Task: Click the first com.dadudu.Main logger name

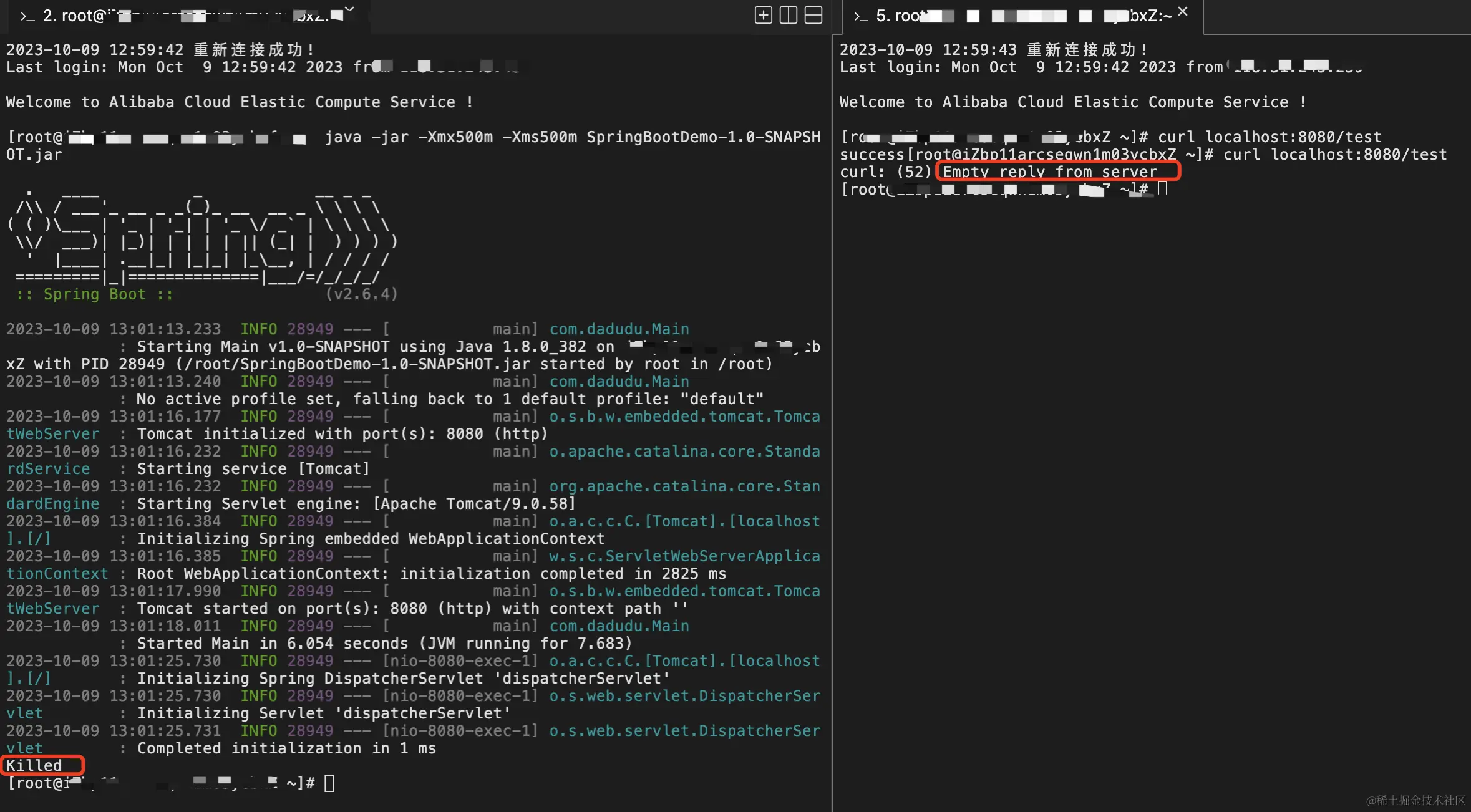Action: pyautogui.click(x=619, y=329)
